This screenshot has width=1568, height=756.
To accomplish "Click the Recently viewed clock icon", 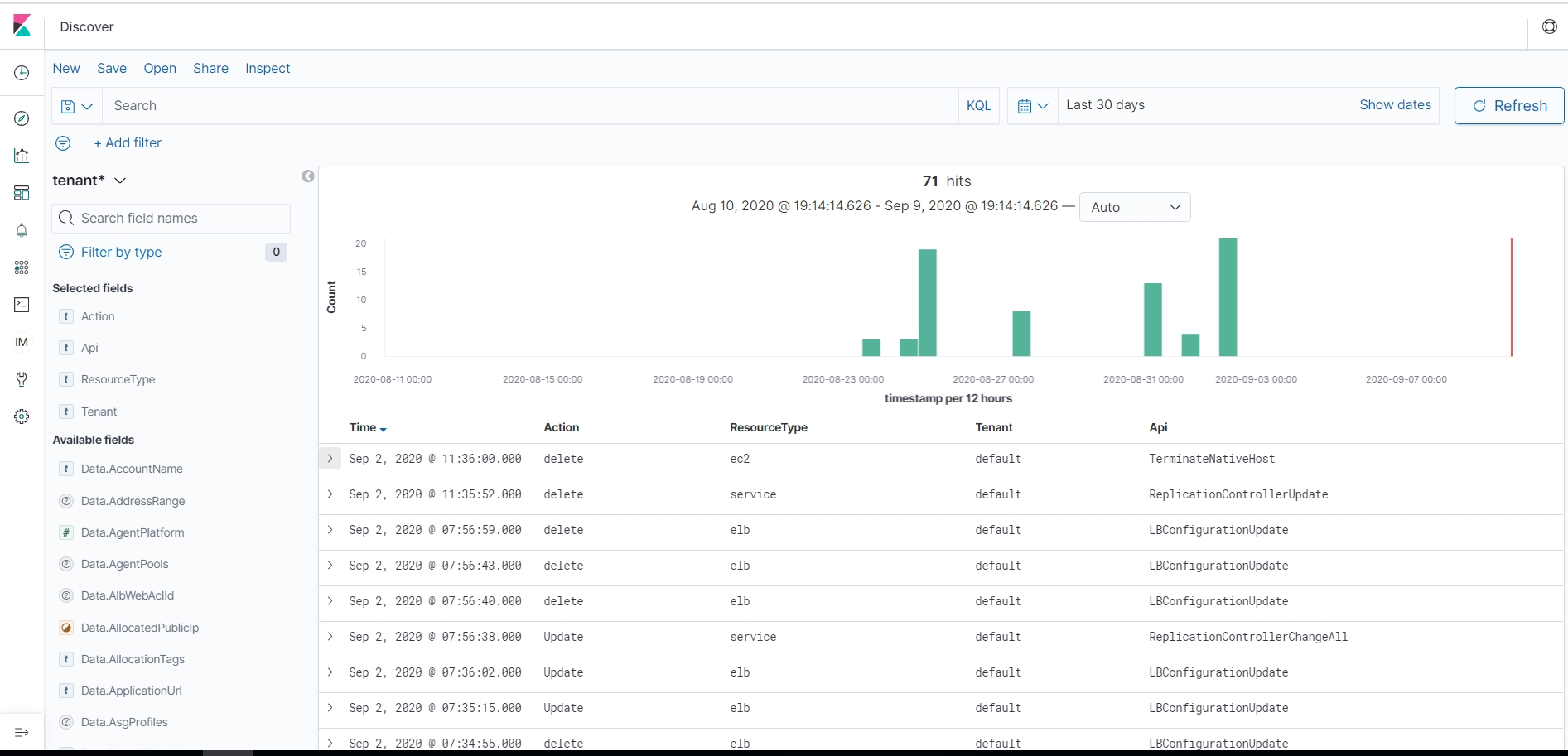I will click(x=22, y=73).
